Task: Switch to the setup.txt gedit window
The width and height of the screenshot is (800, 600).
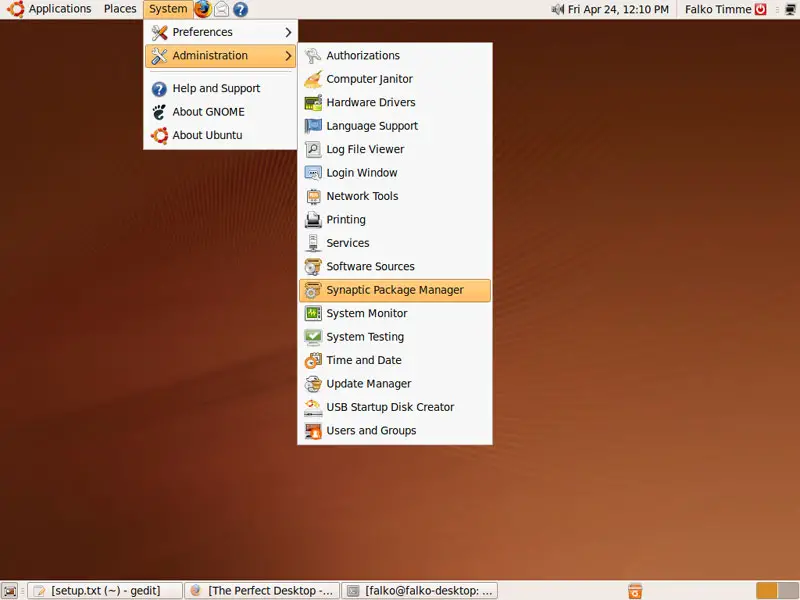Action: [x=105, y=591]
